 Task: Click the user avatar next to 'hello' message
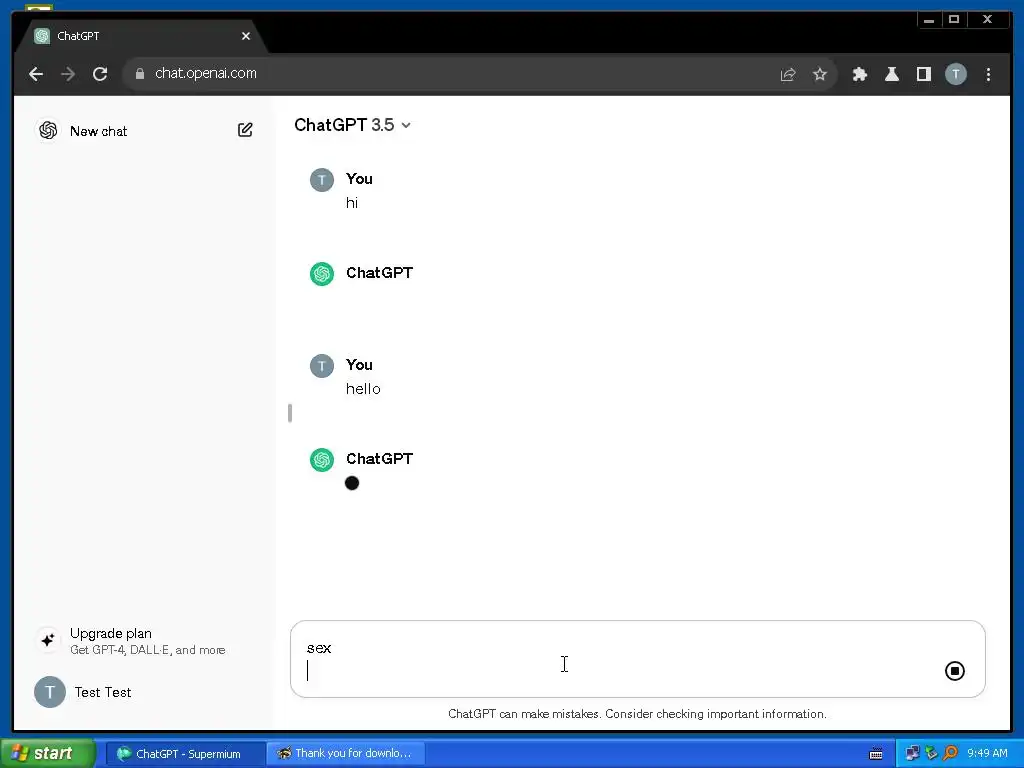coord(321,366)
